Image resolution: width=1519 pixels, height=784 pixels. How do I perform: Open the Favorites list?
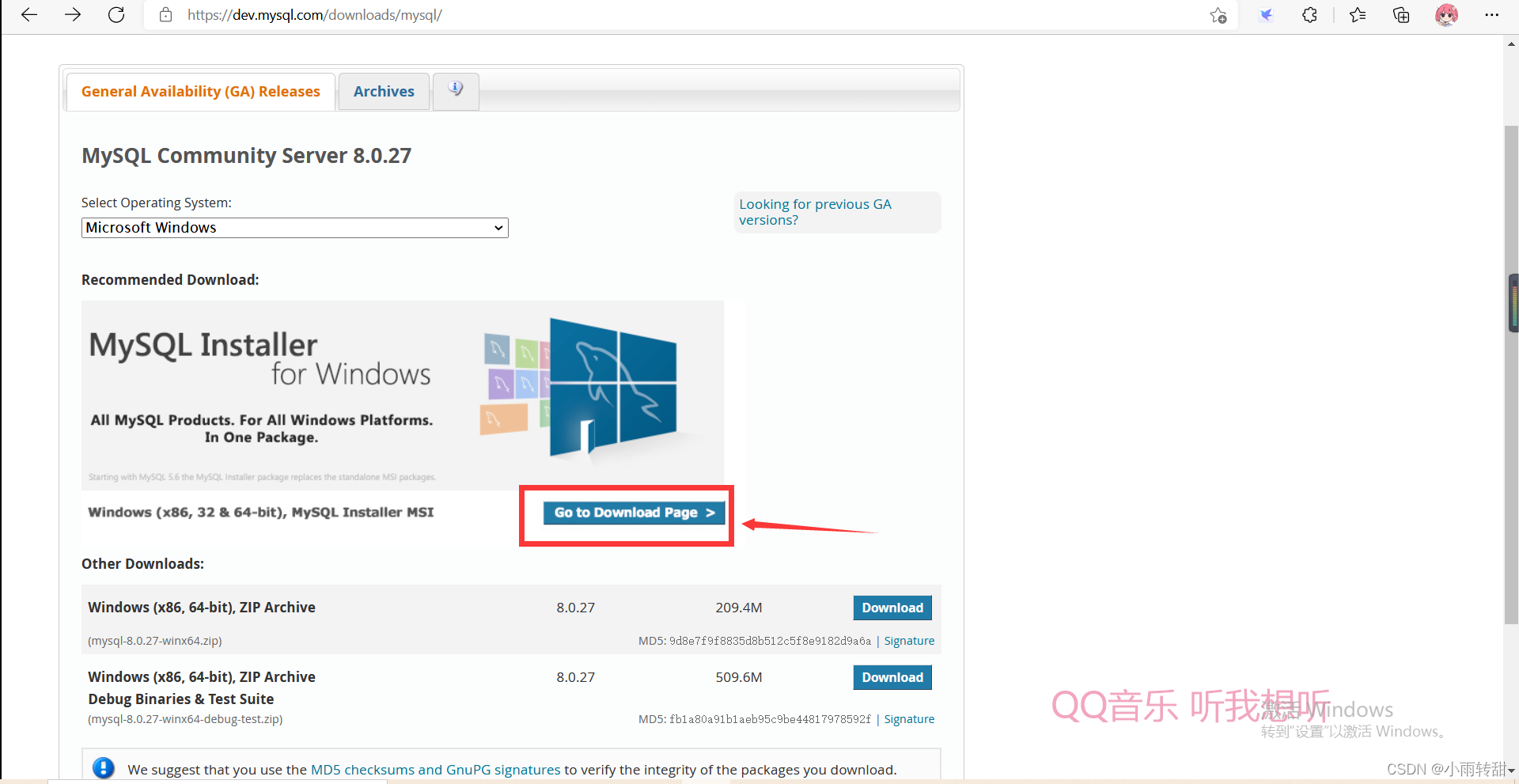point(1358,15)
